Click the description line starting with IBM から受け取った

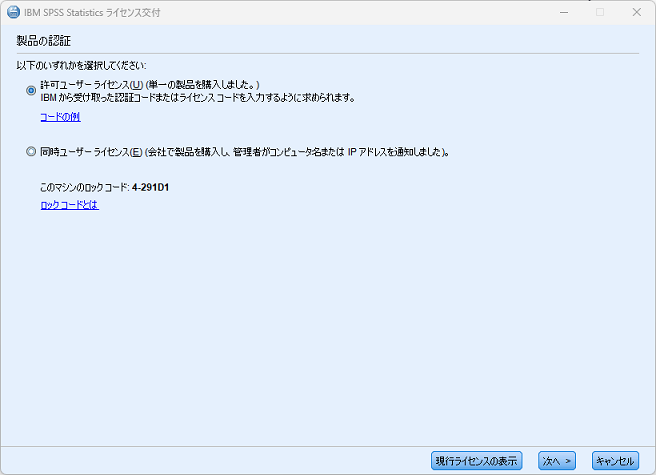point(198,98)
